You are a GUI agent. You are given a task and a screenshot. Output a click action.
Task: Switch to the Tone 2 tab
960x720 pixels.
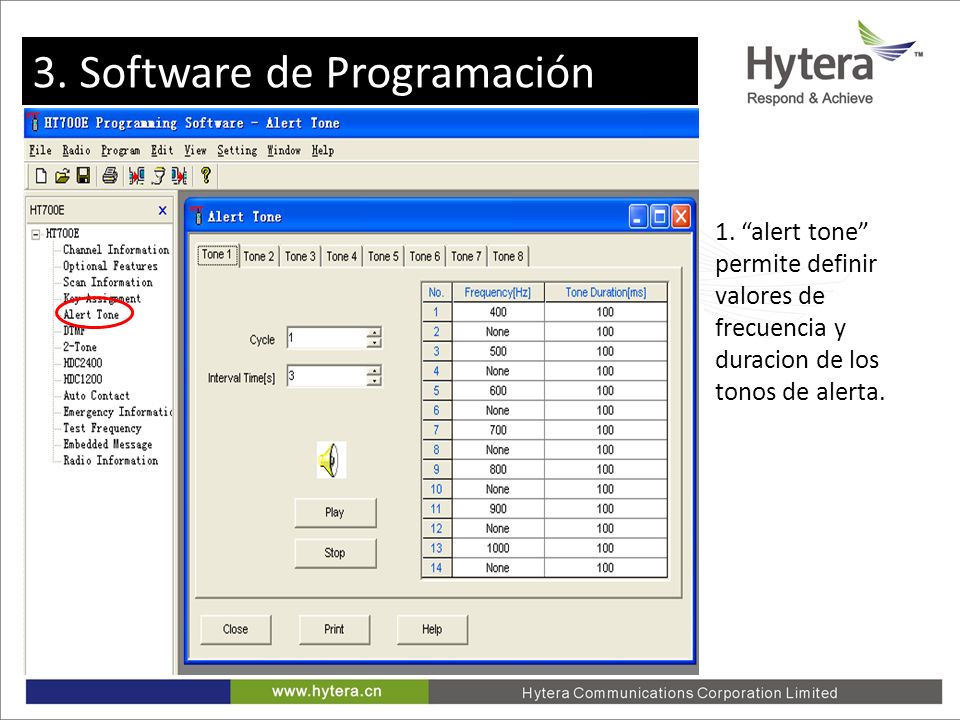click(259, 257)
